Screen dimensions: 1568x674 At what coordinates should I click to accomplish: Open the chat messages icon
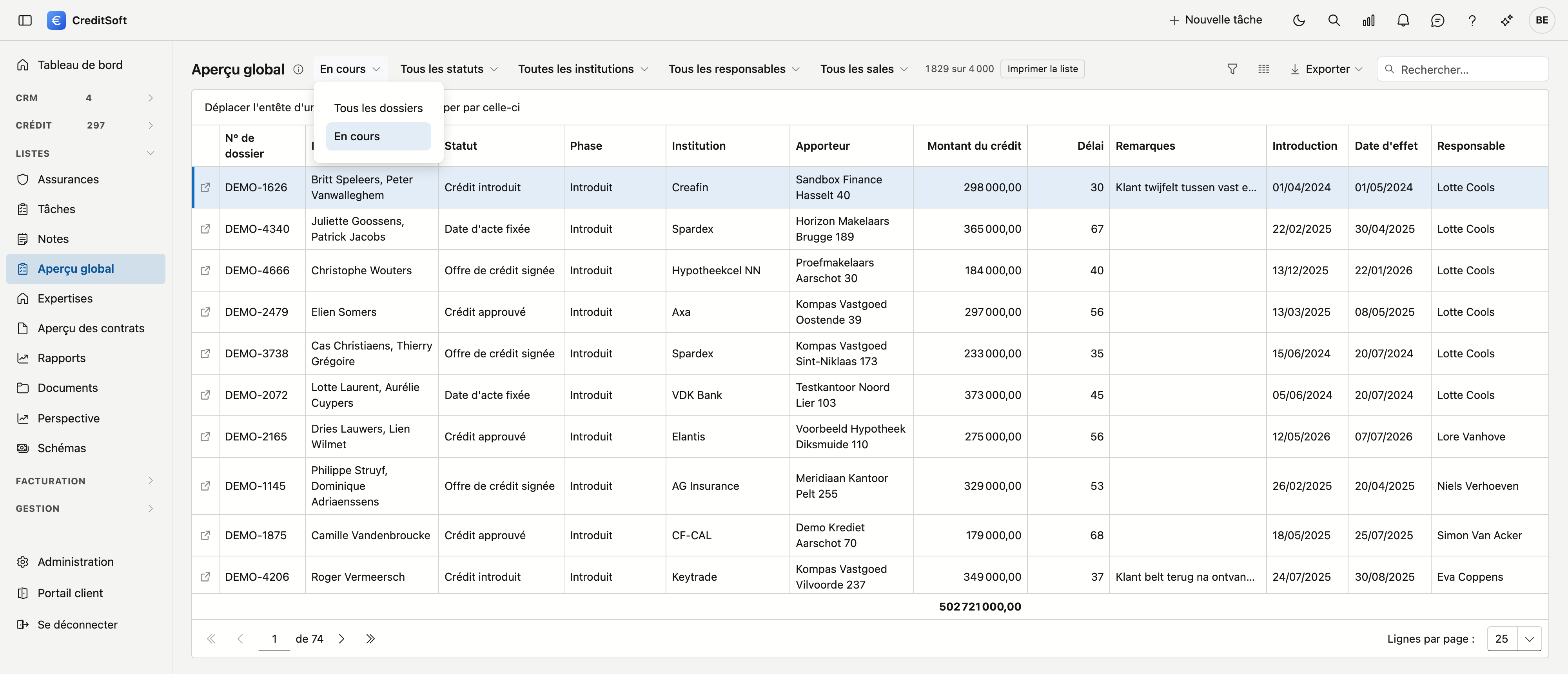tap(1437, 20)
